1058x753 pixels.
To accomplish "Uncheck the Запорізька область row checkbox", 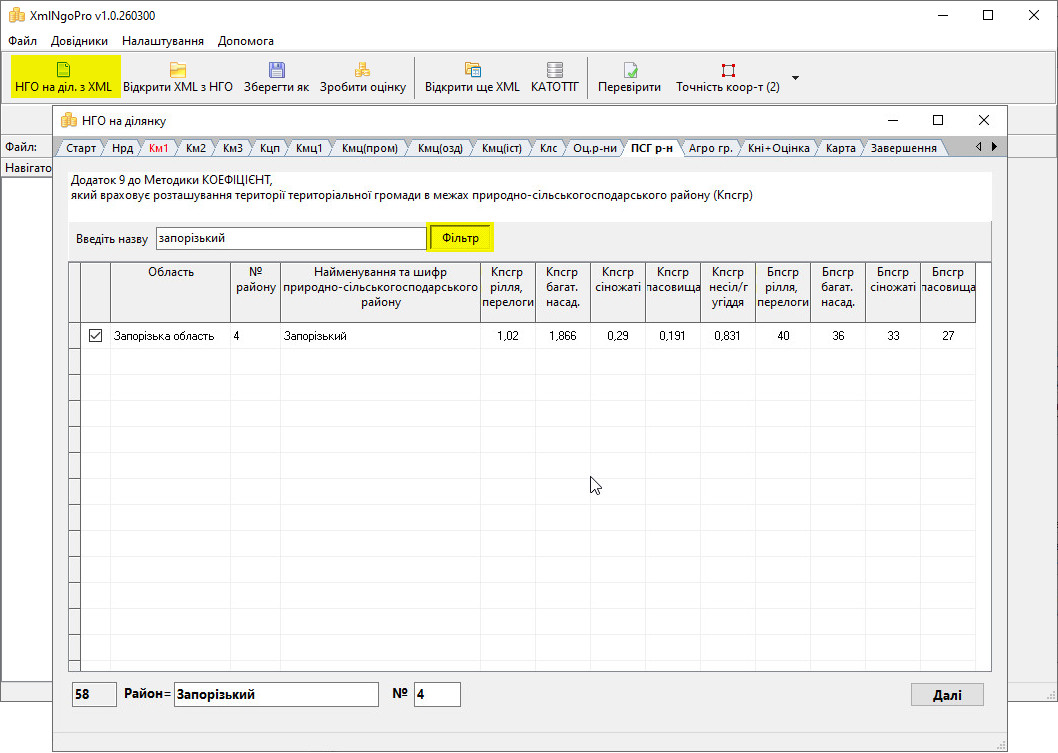I will pyautogui.click(x=96, y=336).
